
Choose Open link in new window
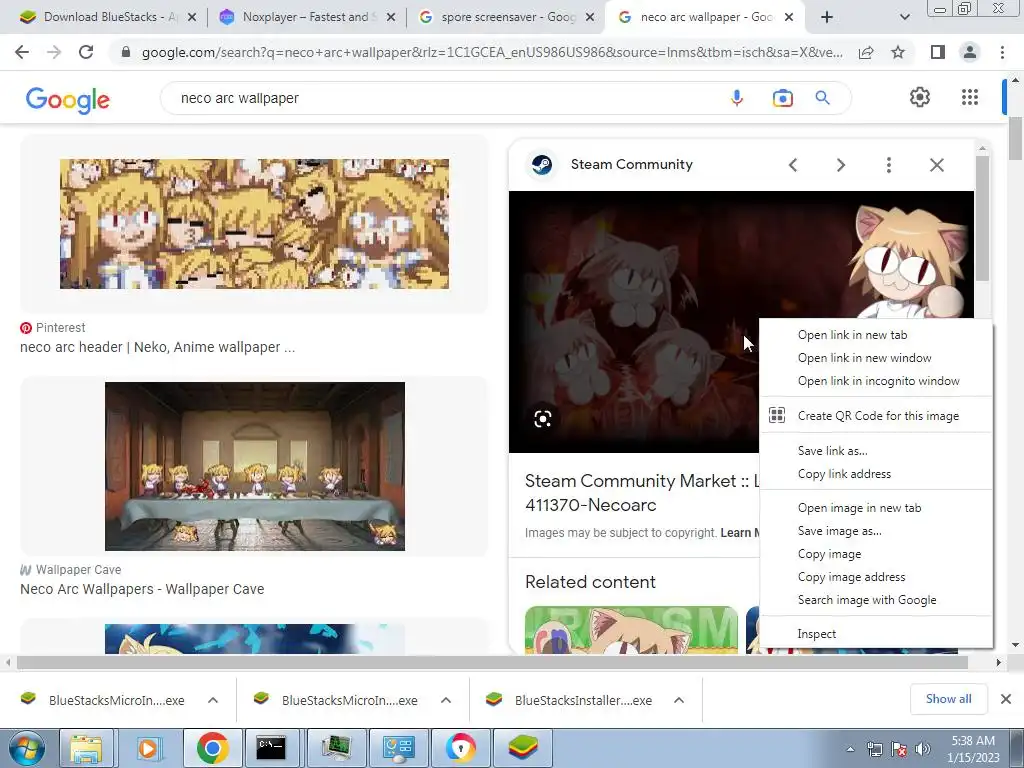click(876, 358)
